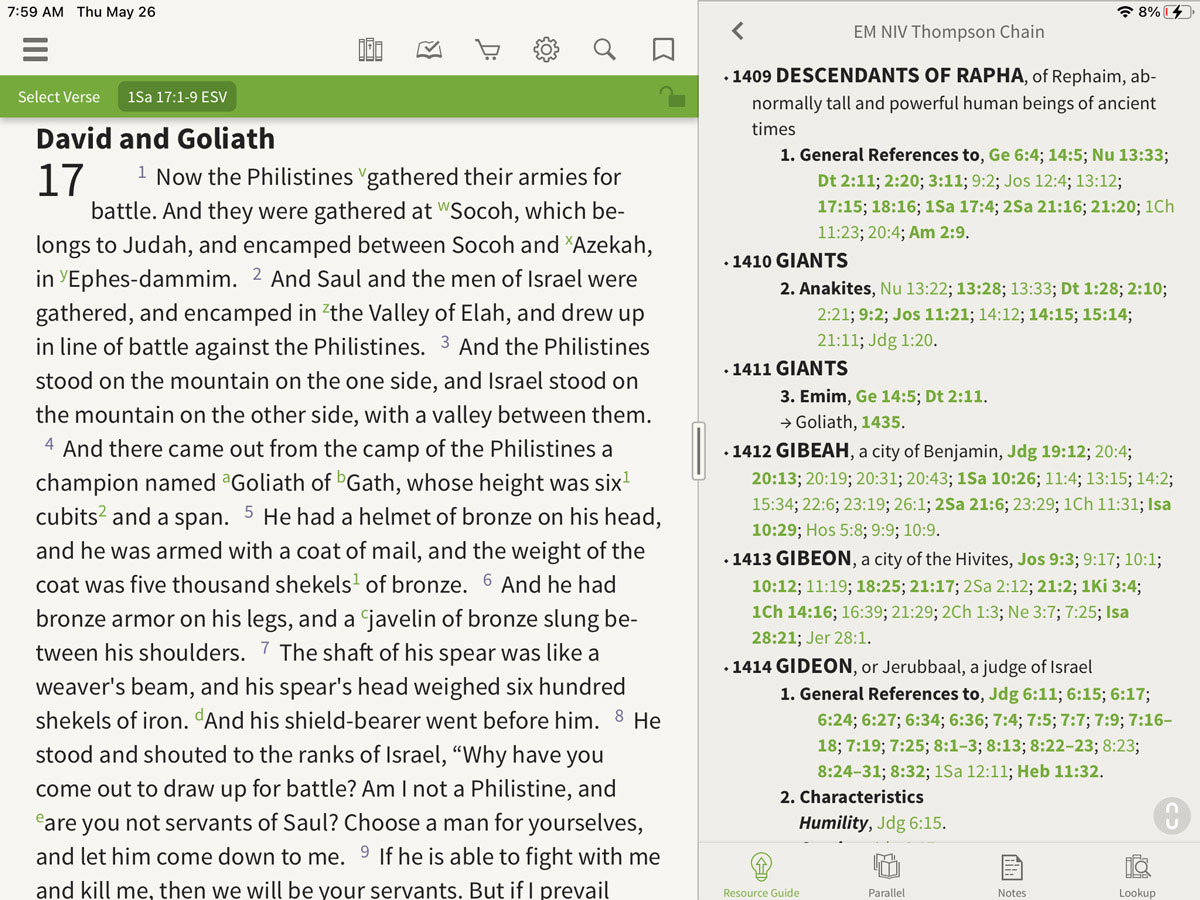The width and height of the screenshot is (1200, 900).
Task: Open the 1Ki 3:4 reference link
Action: tap(1109, 586)
